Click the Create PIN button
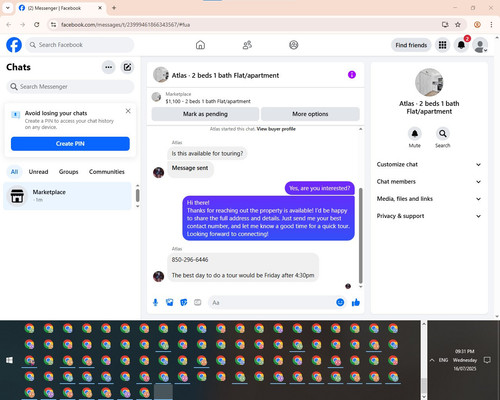This screenshot has width=500, height=400. (x=70, y=144)
